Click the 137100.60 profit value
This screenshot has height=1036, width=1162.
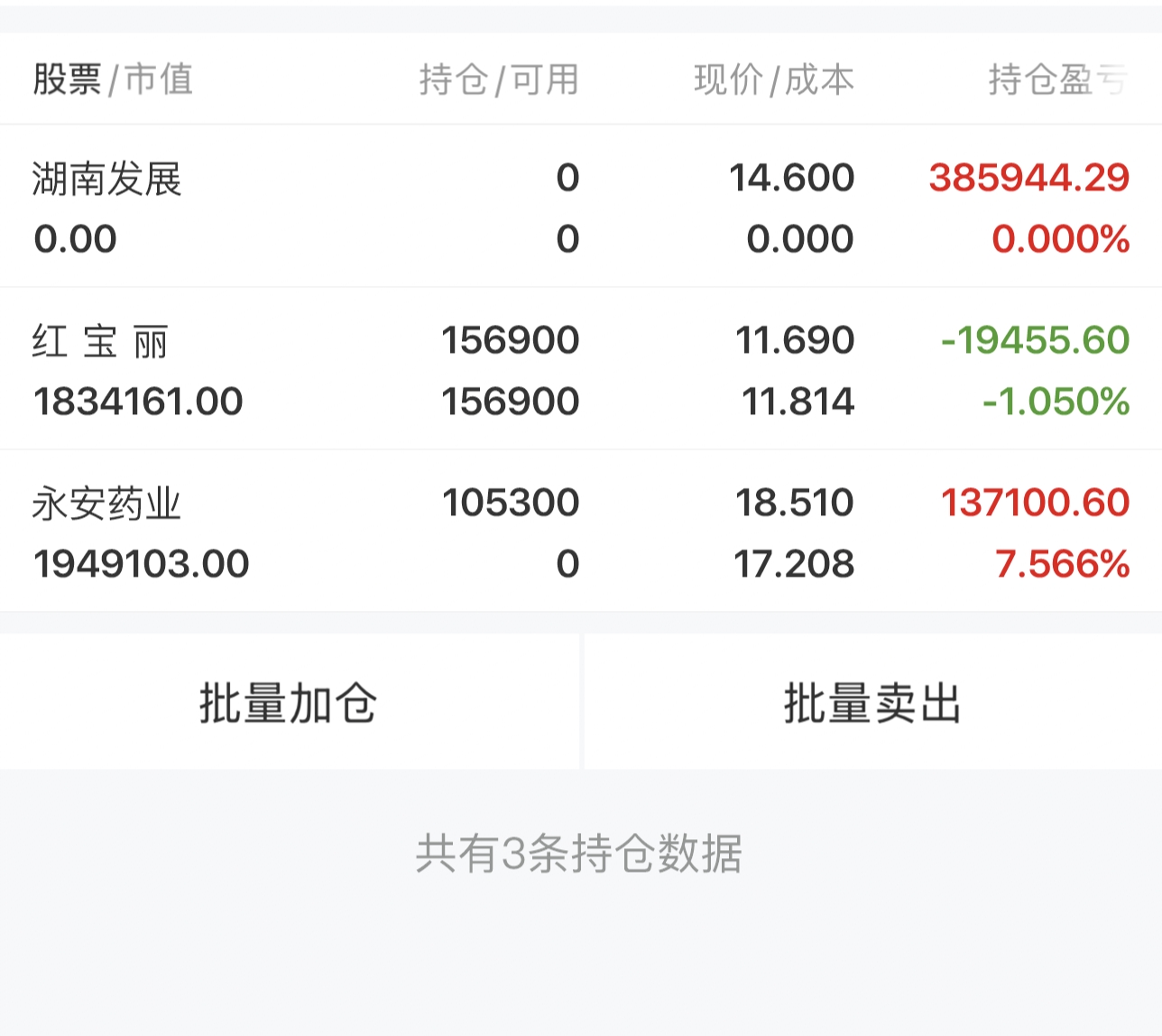[x=1035, y=503]
